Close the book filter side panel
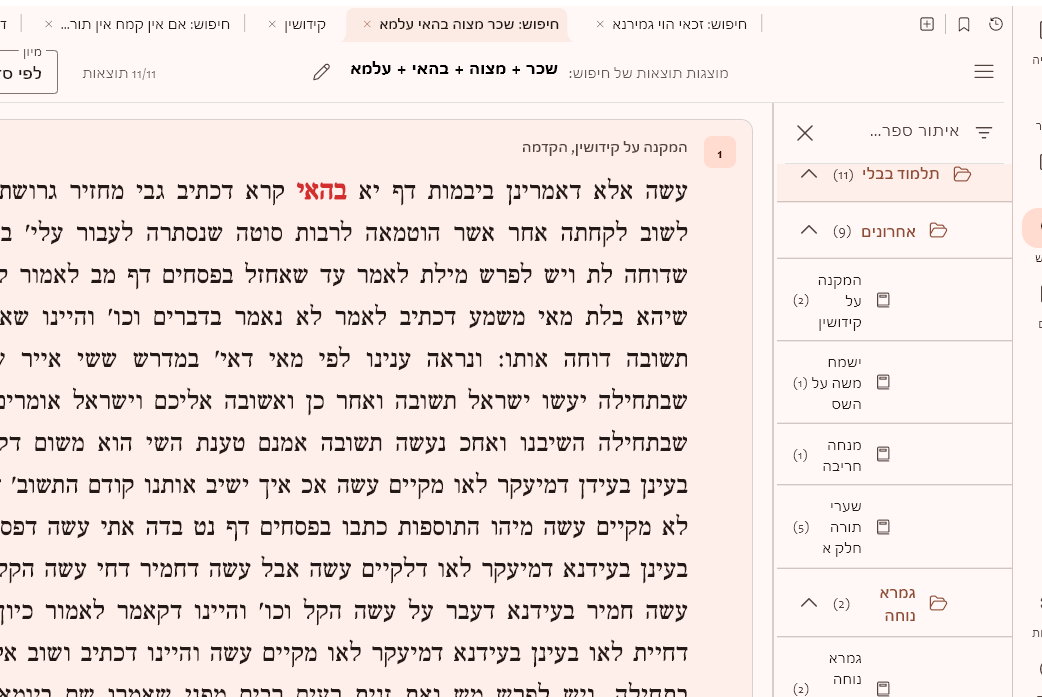Viewport: 1042px width, 697px height. (x=805, y=132)
